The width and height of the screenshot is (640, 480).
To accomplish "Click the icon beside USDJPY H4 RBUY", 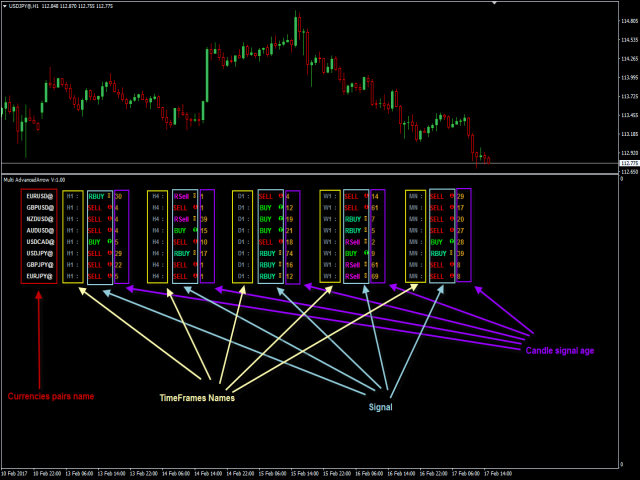I will (195, 253).
